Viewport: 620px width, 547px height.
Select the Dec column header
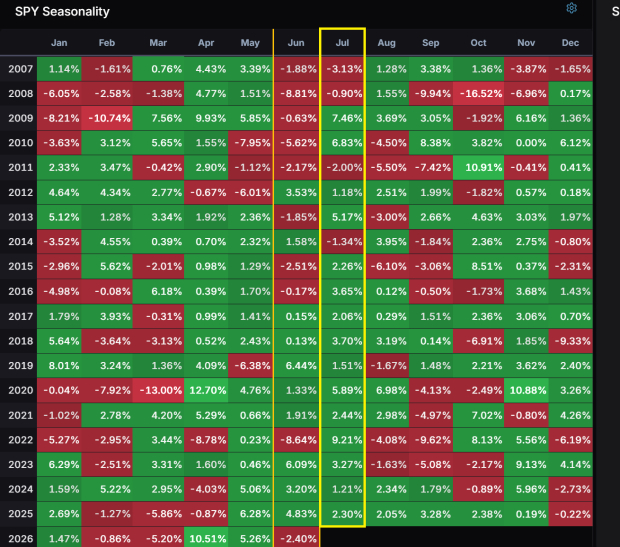point(571,43)
